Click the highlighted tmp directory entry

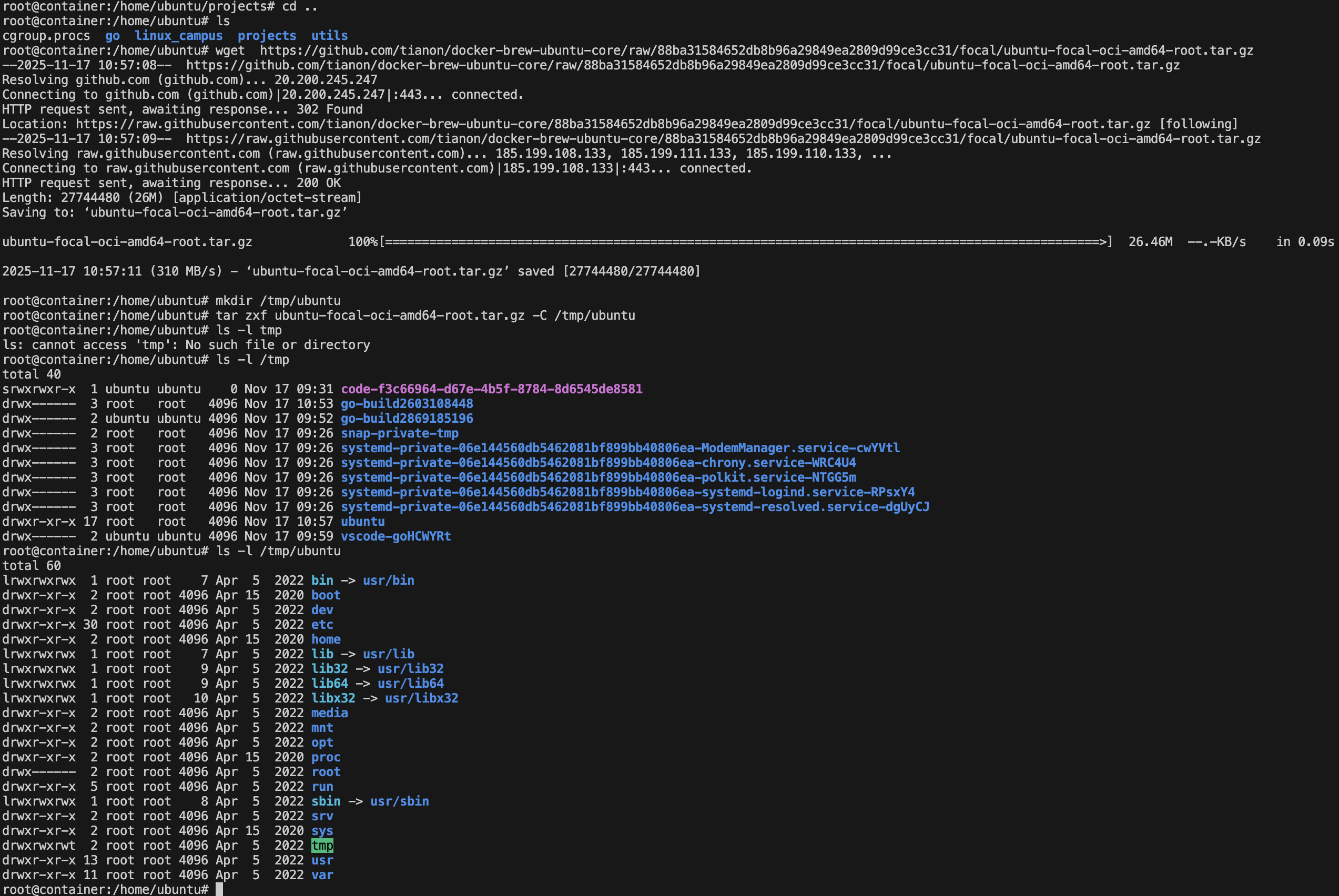point(322,845)
